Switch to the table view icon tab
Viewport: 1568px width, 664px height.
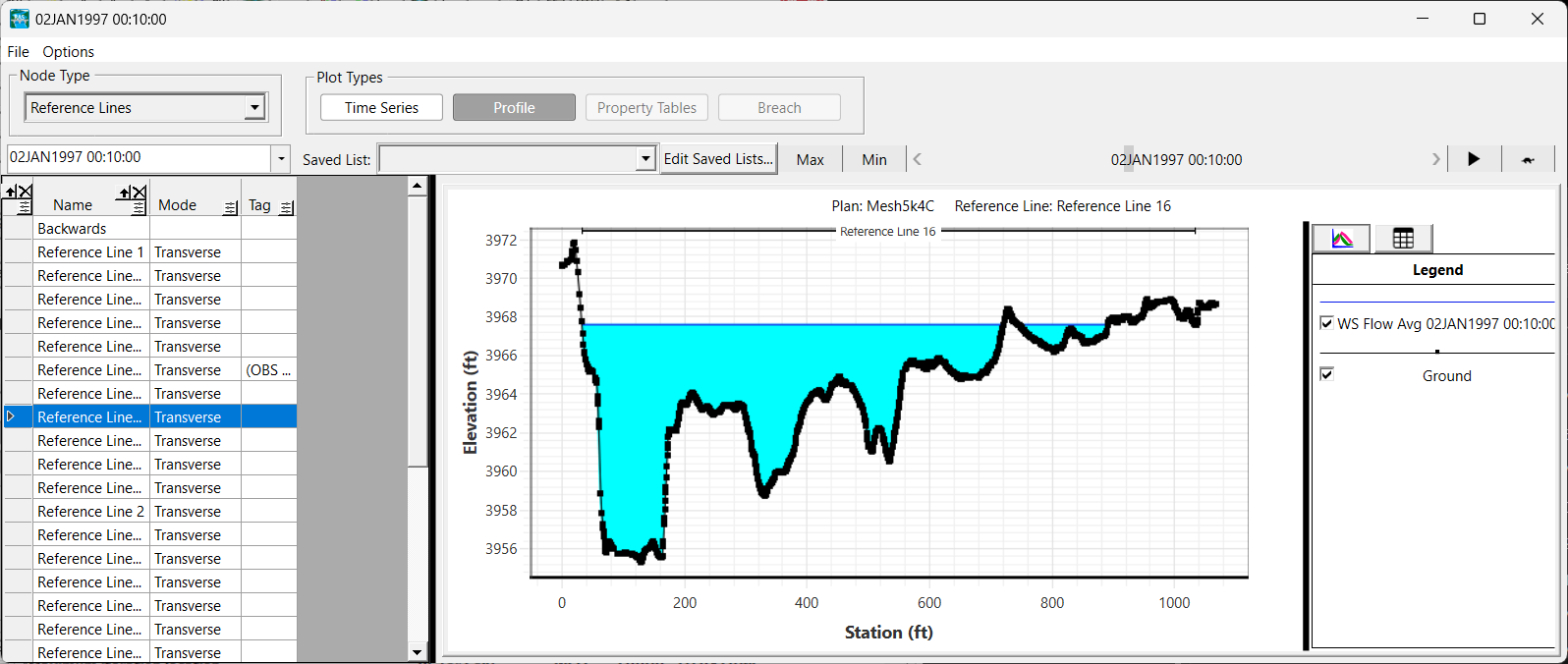pyautogui.click(x=1403, y=239)
